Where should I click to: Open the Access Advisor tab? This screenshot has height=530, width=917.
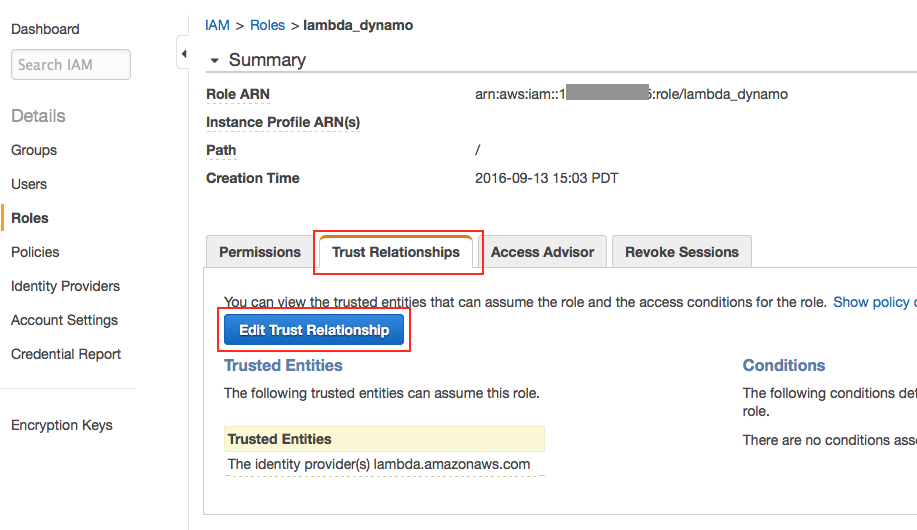[542, 252]
